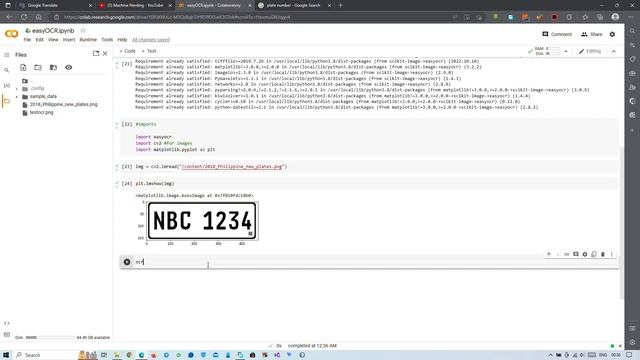Open Windows notification center

[629, 355]
